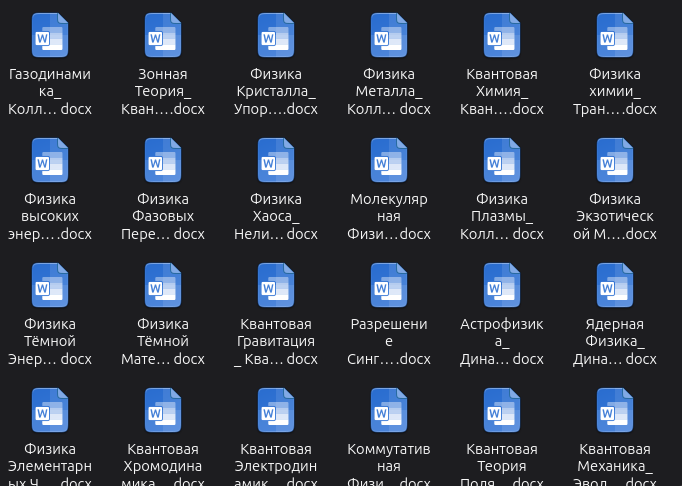This screenshot has height=486, width=682.
Task: Click the Коммутативная Физи document icon
Action: (x=389, y=410)
